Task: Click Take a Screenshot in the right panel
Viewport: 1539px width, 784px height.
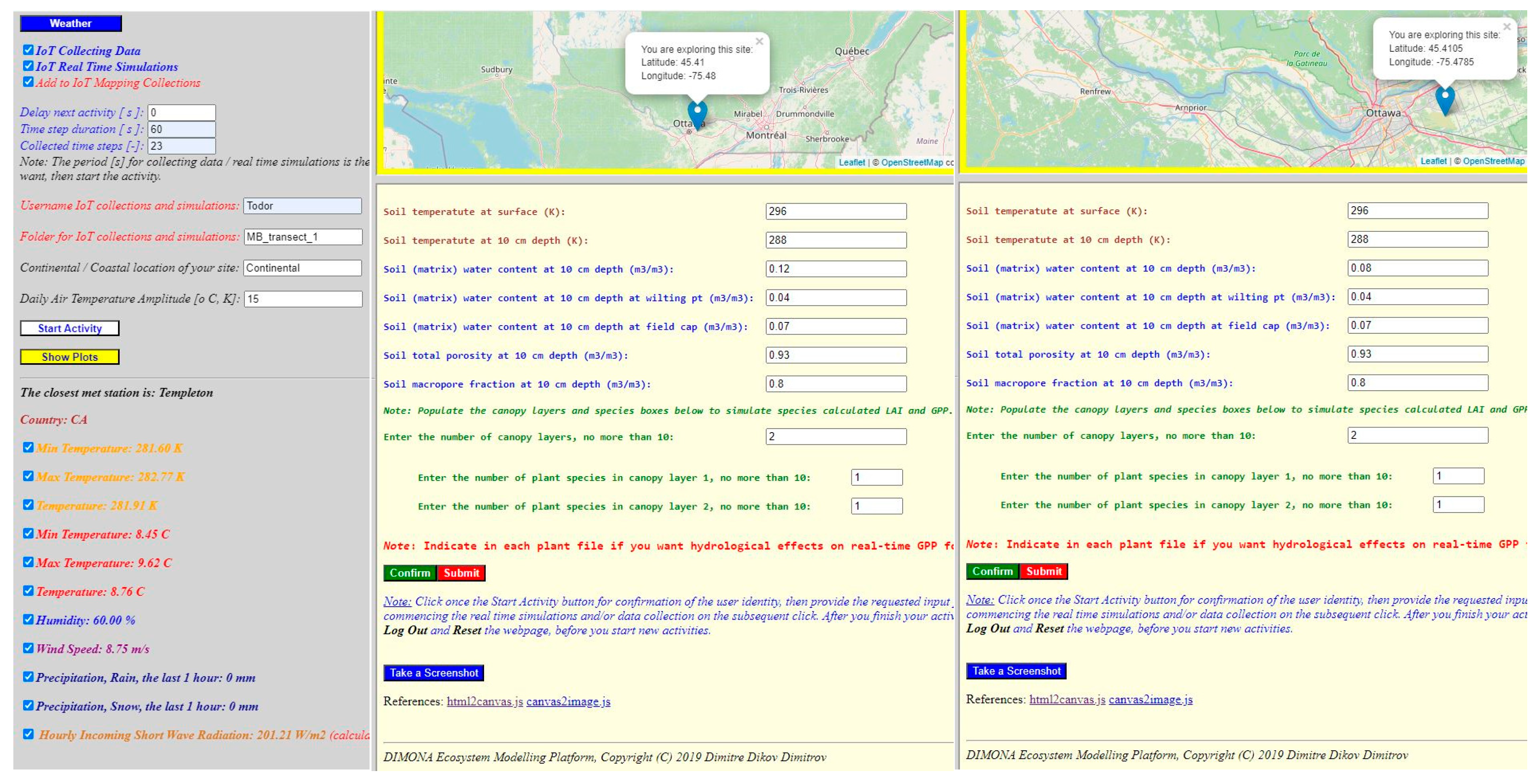Action: (x=1016, y=671)
